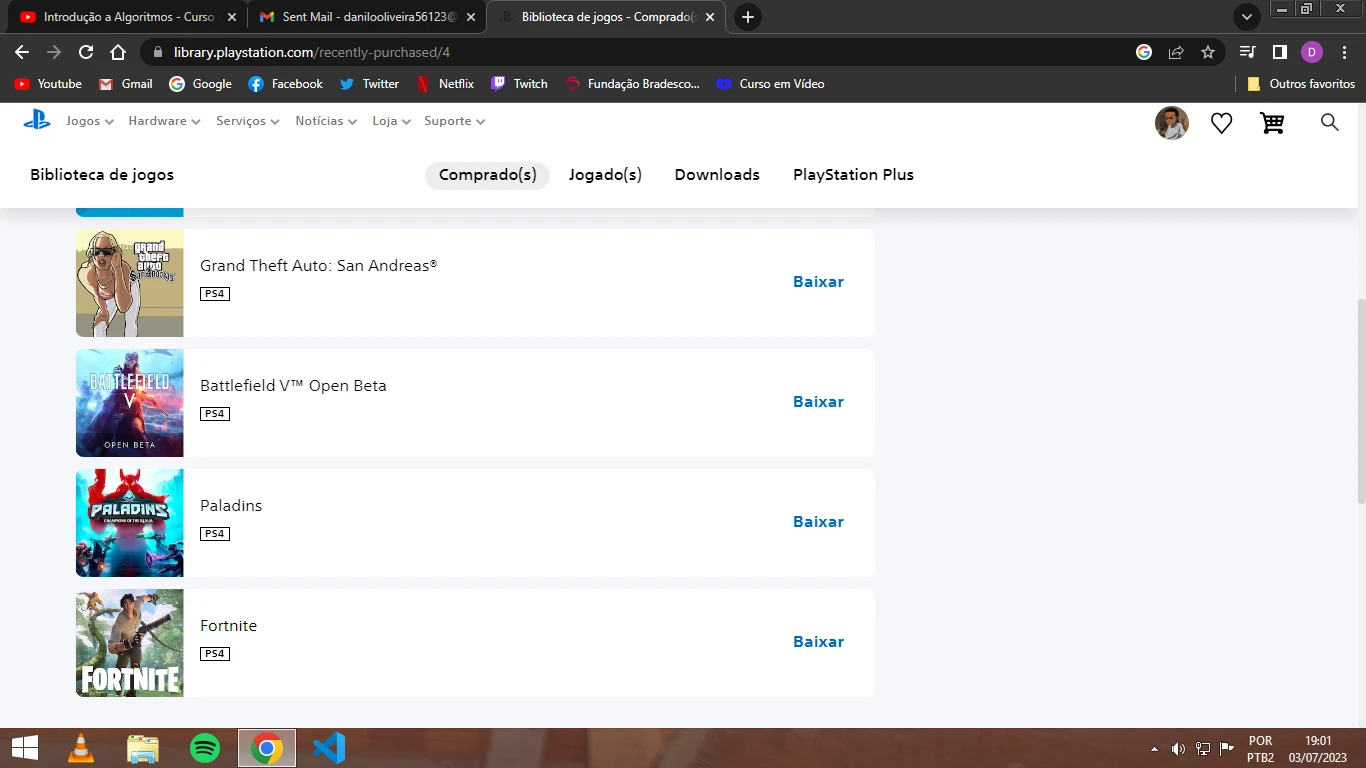This screenshot has width=1366, height=768.
Task: Open Spotify from the taskbar
Action: pyautogui.click(x=205, y=748)
